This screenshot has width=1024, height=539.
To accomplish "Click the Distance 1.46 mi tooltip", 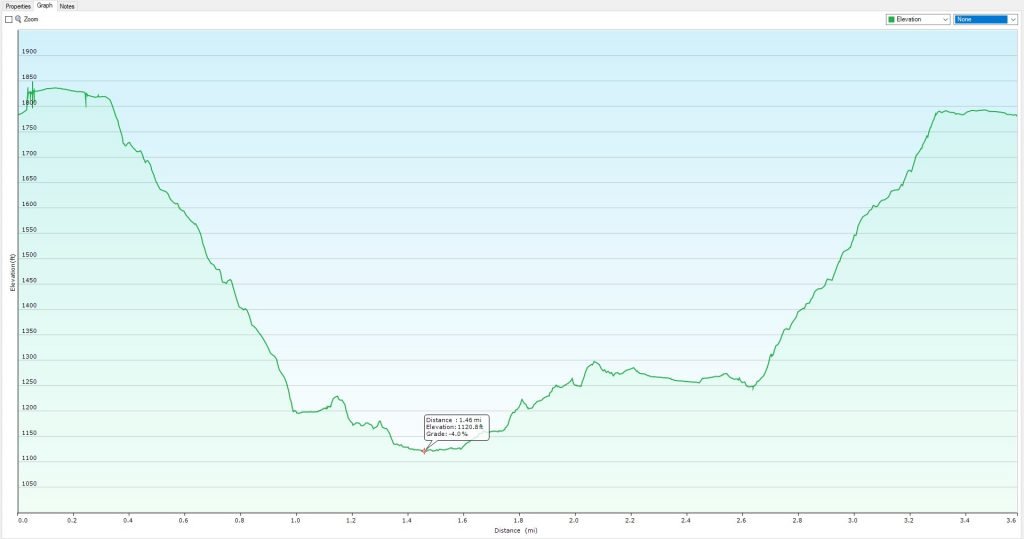I will tap(456, 427).
